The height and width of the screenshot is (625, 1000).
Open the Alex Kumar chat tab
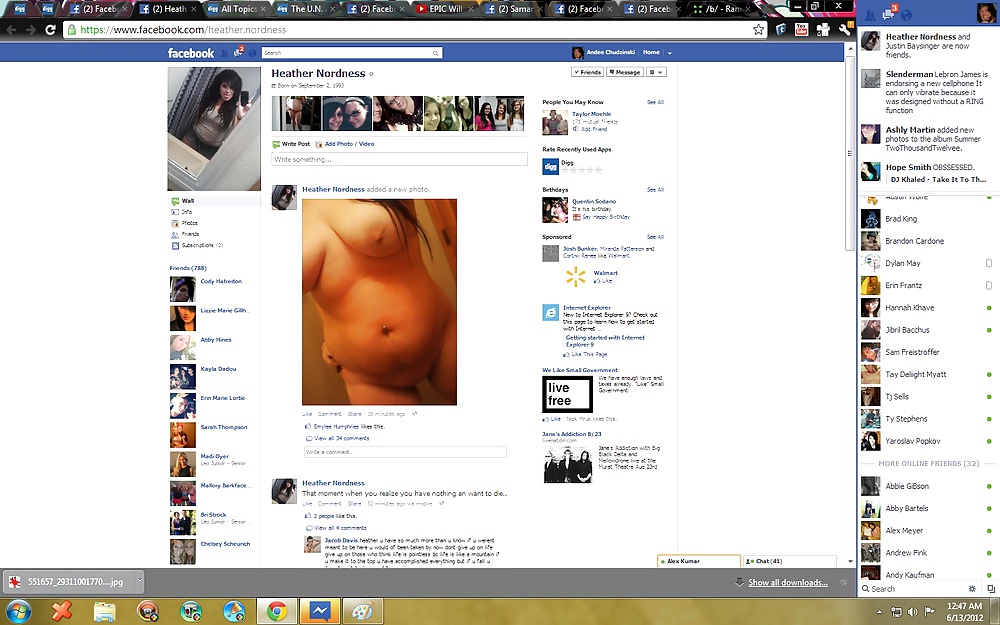(x=699, y=561)
